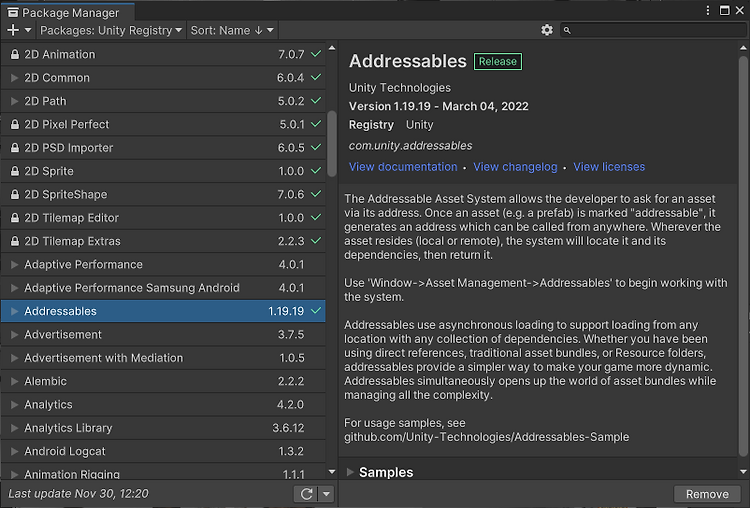Refresh the package list
The image size is (750, 508).
tap(307, 494)
